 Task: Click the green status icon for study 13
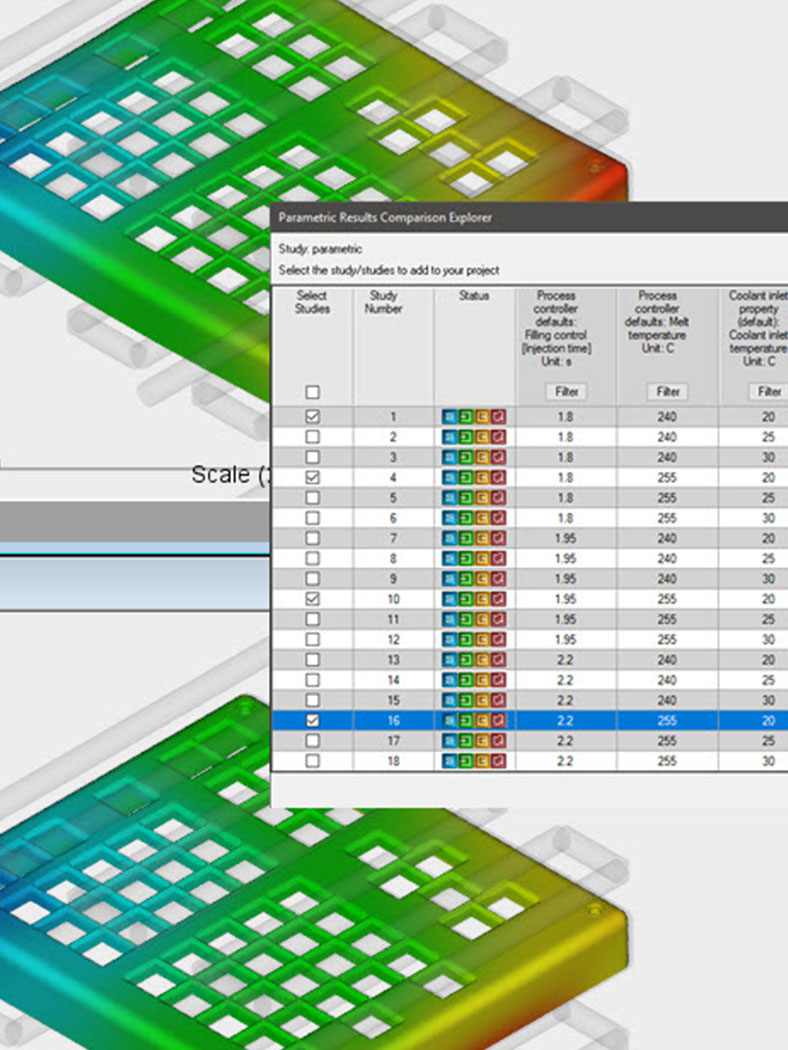pyautogui.click(x=465, y=660)
